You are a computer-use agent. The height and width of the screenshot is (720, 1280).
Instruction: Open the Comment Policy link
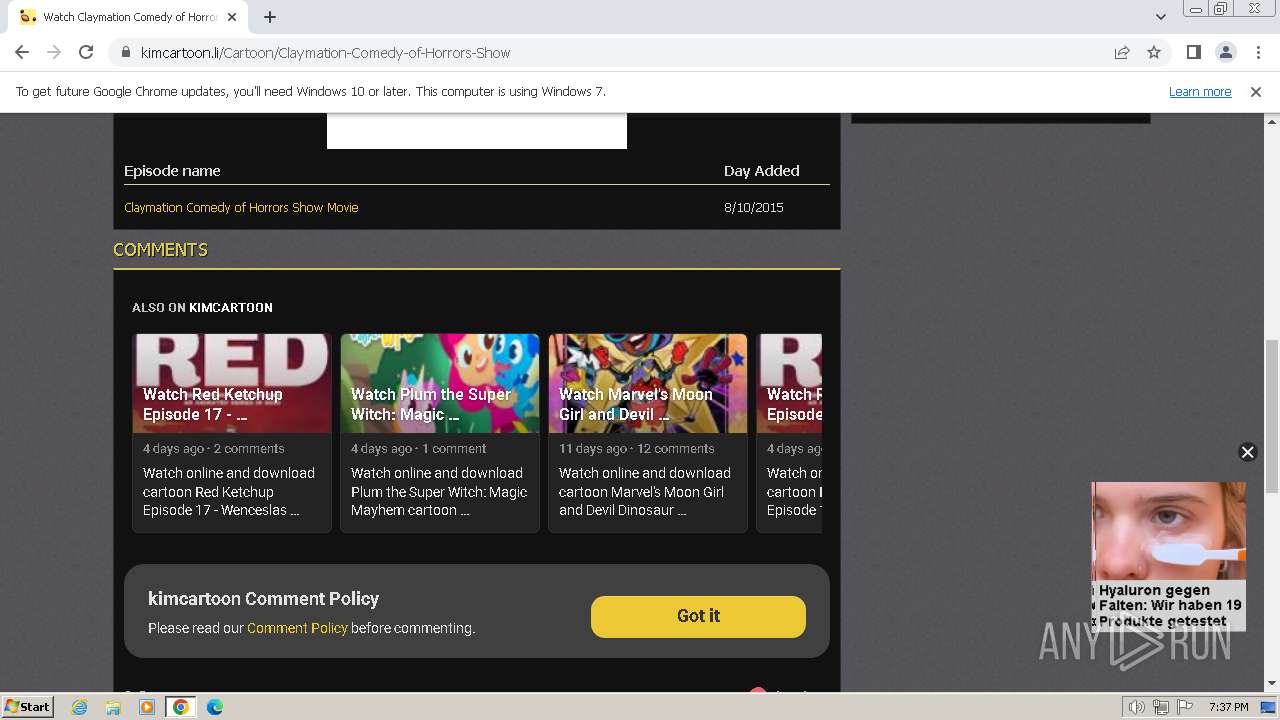point(297,628)
